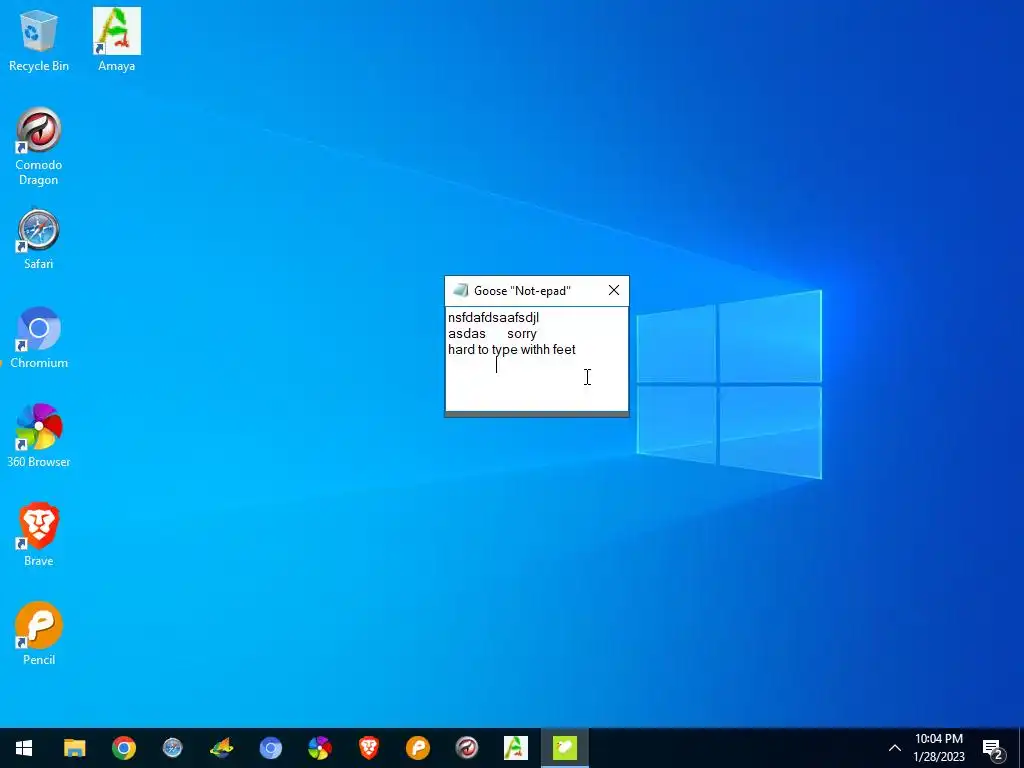This screenshot has width=1024, height=768.
Task: Launch 360 Browser from the taskbar
Action: point(319,748)
